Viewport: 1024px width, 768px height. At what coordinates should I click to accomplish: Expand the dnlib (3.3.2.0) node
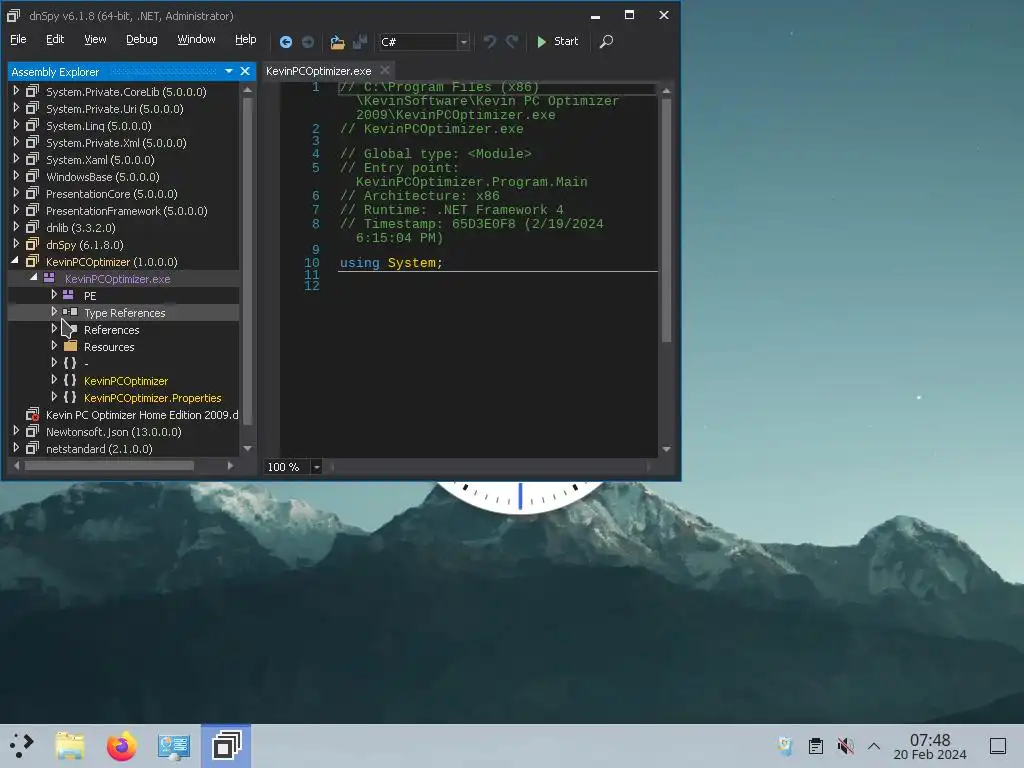[x=16, y=227]
